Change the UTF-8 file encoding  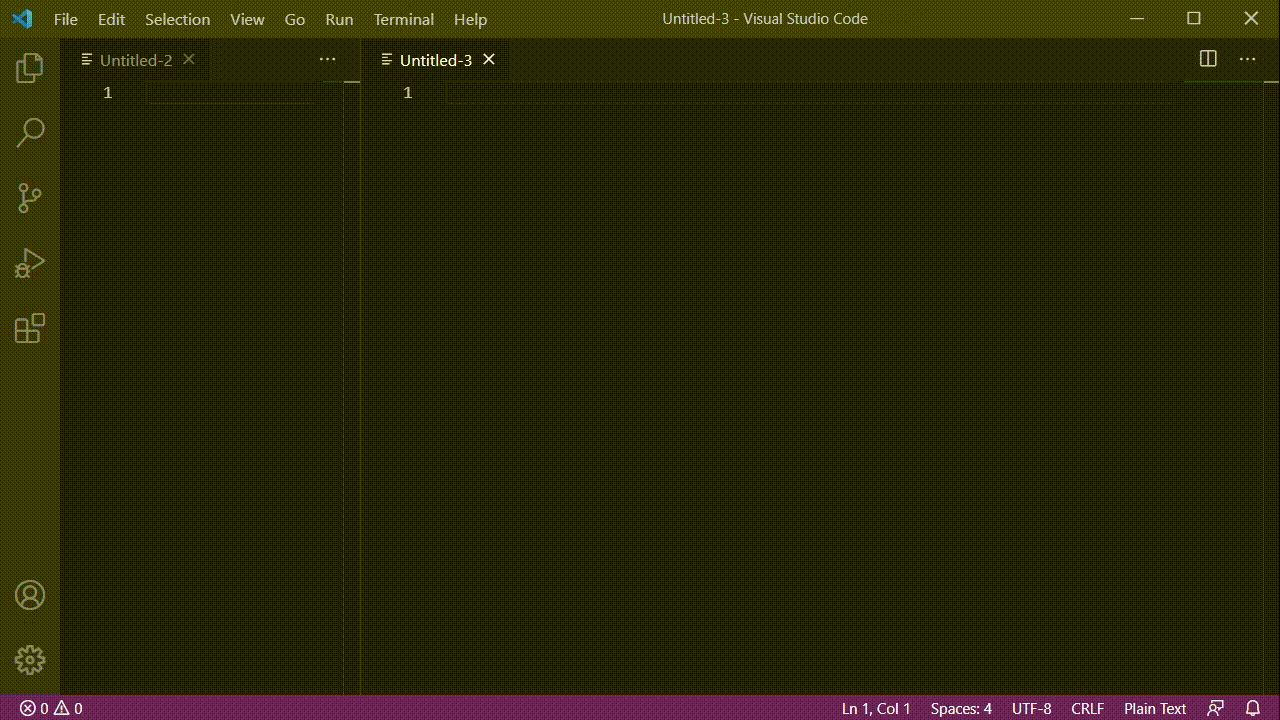(1031, 708)
